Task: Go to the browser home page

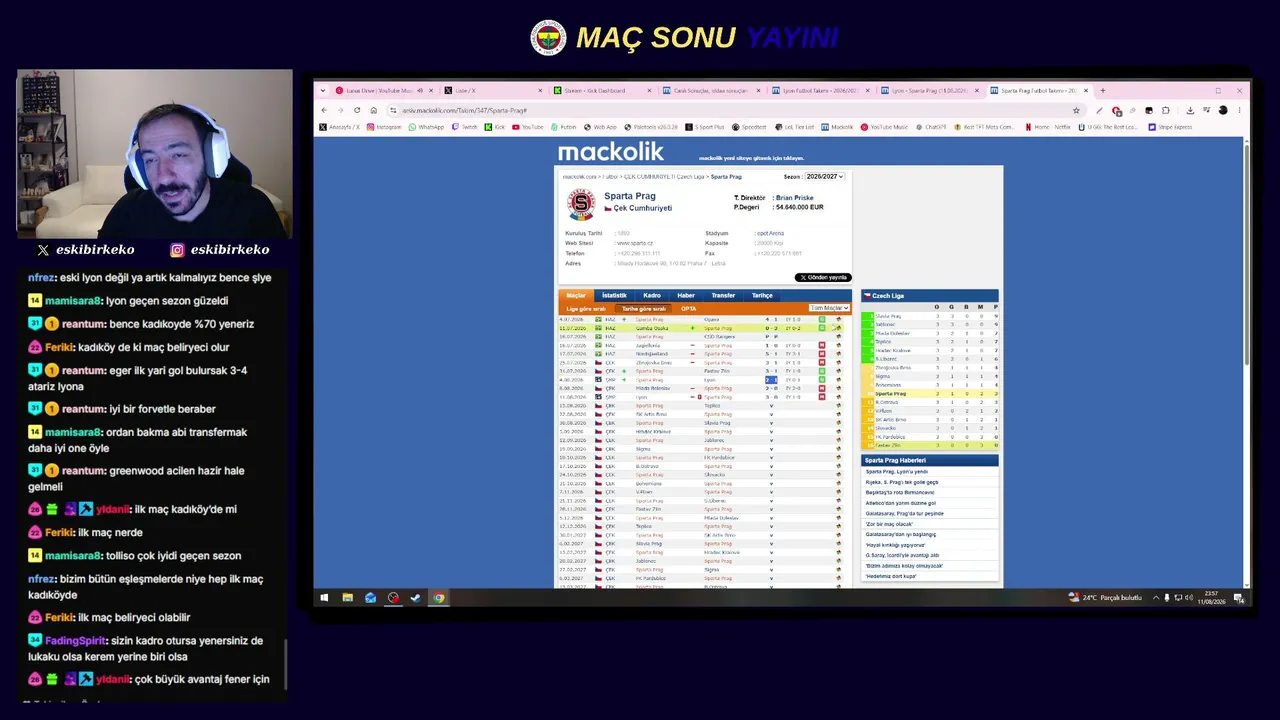Action: pos(373,110)
